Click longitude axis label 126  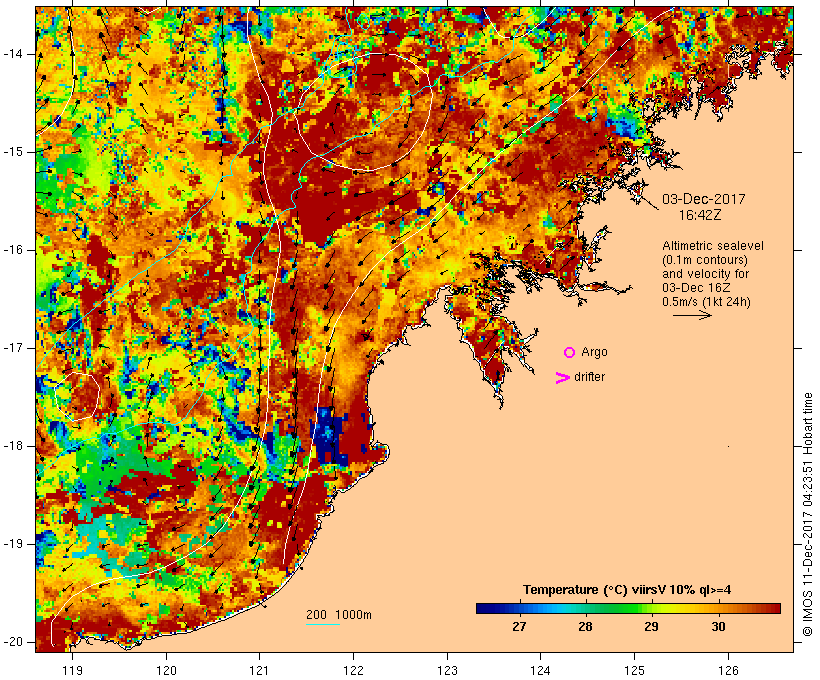[728, 671]
